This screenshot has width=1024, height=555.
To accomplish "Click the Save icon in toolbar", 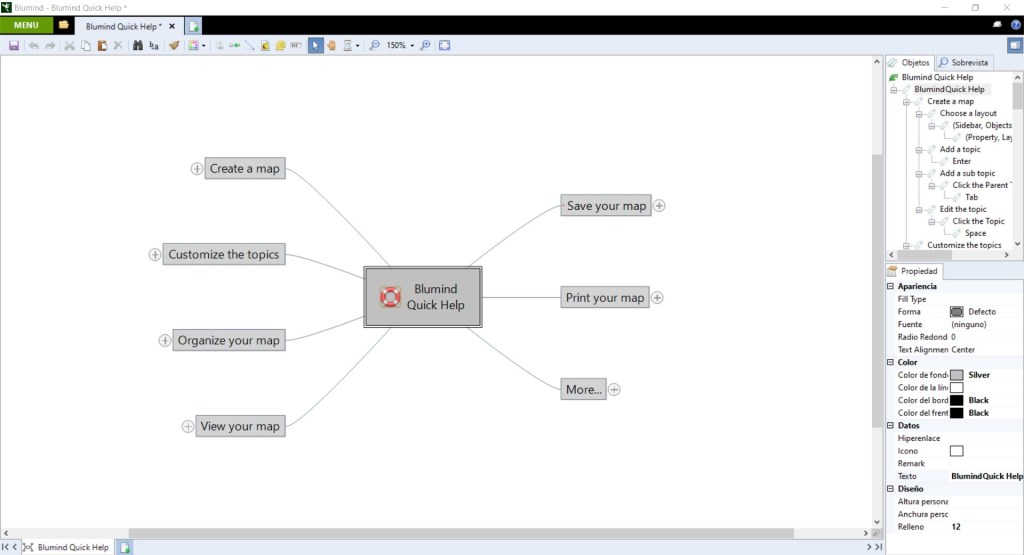I will 14,45.
